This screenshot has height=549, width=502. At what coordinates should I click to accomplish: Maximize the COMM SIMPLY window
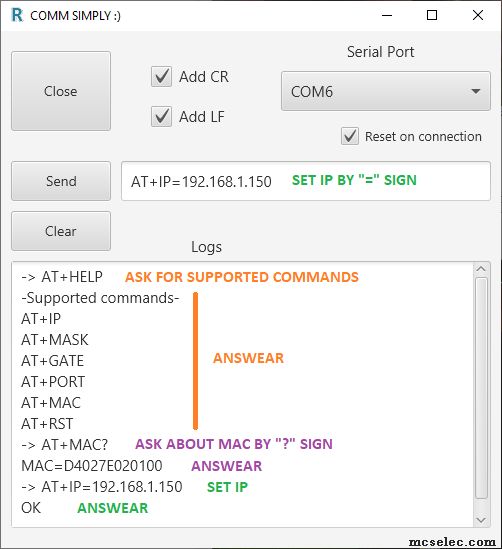pos(432,15)
